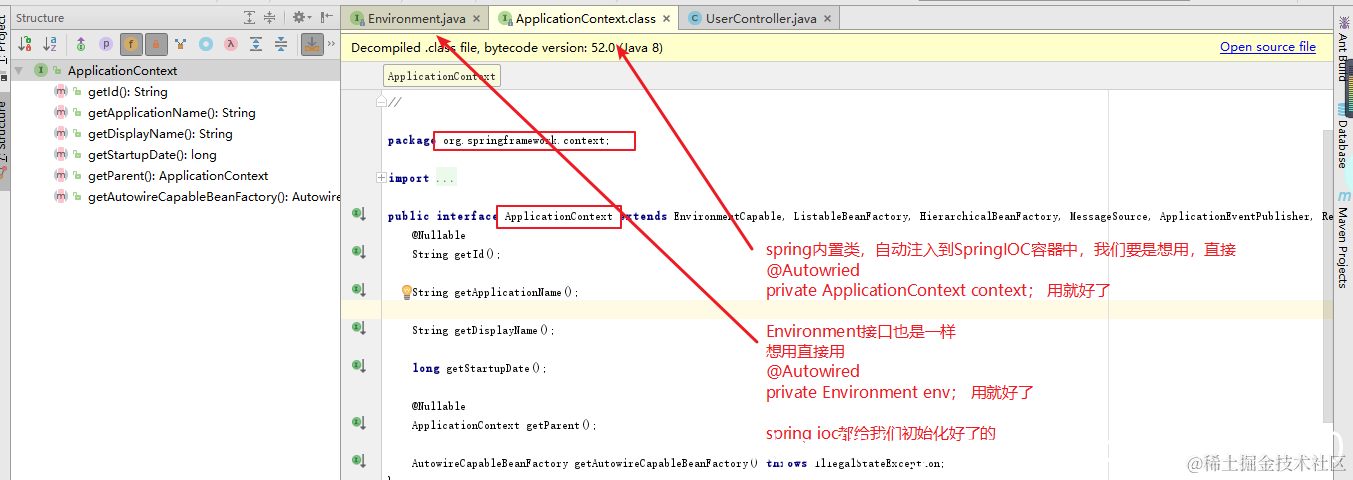The width and height of the screenshot is (1353, 480).
Task: Toggle Show Fields (f) button
Action: pos(131,44)
